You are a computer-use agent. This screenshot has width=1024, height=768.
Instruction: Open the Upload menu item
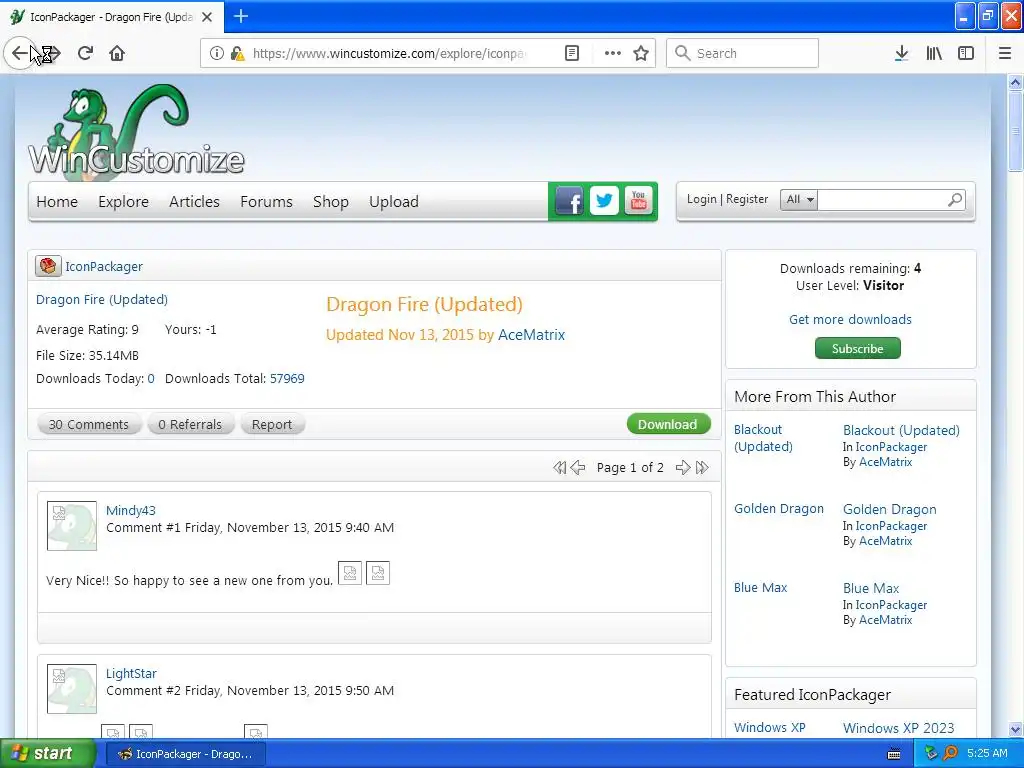pyautogui.click(x=394, y=202)
